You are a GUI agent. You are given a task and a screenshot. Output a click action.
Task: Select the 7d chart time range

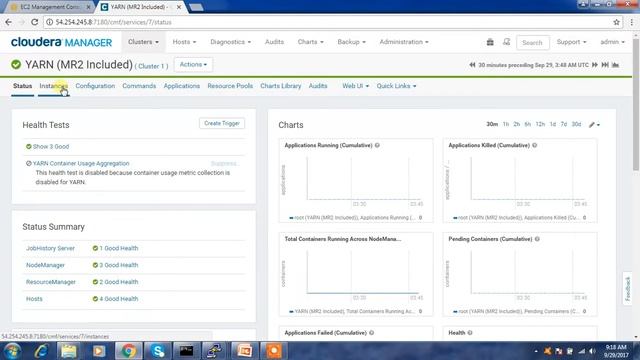[564, 124]
